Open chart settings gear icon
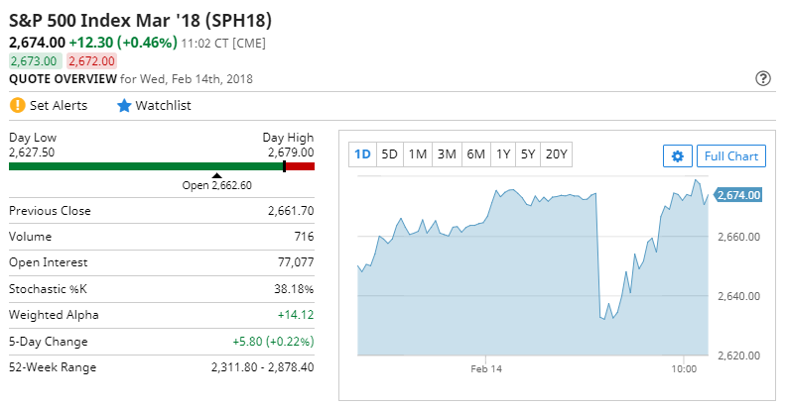This screenshot has width=786, height=407. tap(678, 156)
